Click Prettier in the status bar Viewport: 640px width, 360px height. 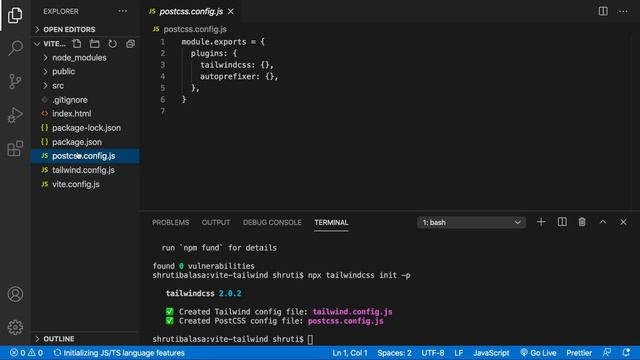click(579, 353)
